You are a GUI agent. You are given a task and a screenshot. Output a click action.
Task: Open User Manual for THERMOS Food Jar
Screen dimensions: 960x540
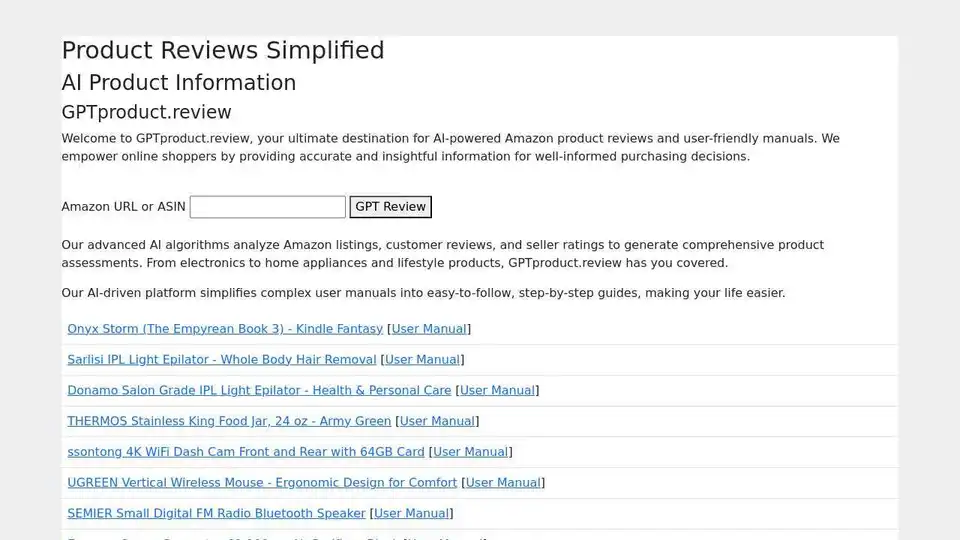click(437, 421)
